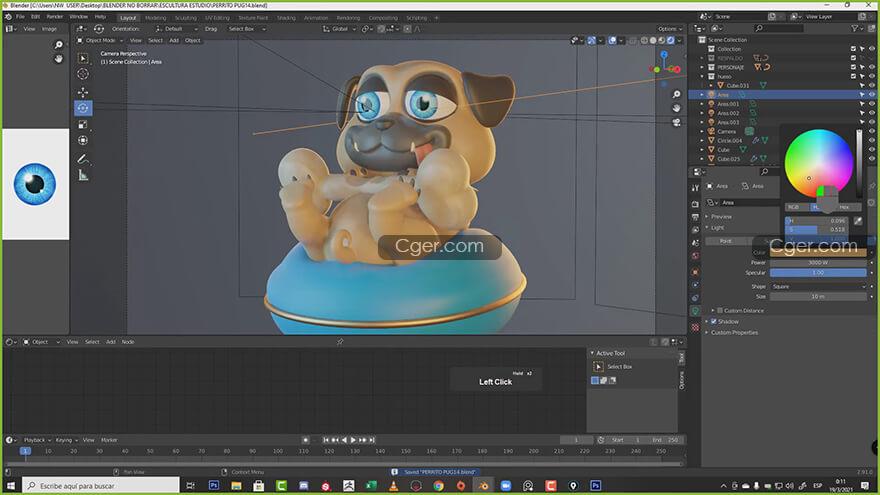Viewport: 880px width, 495px height.
Task: Open the Orientation Default dropdown
Action: click(x=177, y=29)
